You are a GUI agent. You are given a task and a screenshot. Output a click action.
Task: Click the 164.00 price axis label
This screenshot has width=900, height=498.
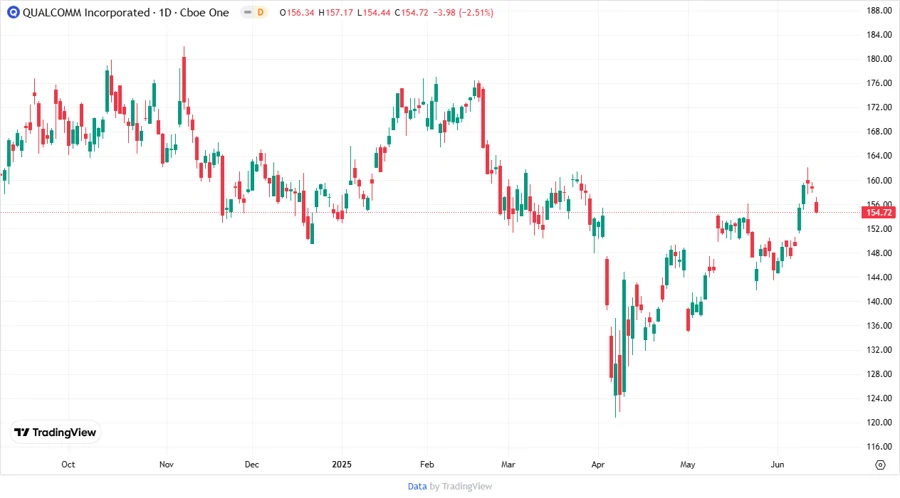pyautogui.click(x=879, y=155)
